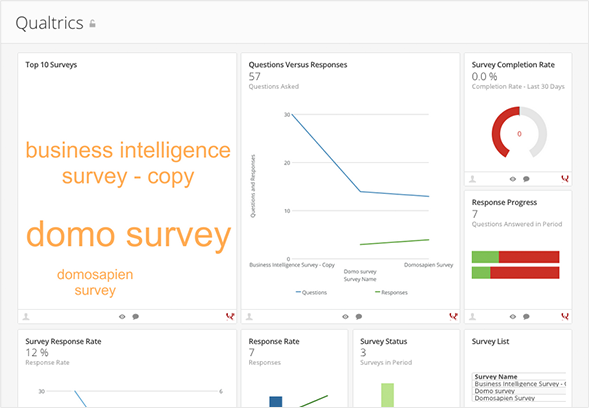Image resolution: width=589 pixels, height=408 pixels.
Task: Click the green Responses line in chart
Action: pos(394,242)
